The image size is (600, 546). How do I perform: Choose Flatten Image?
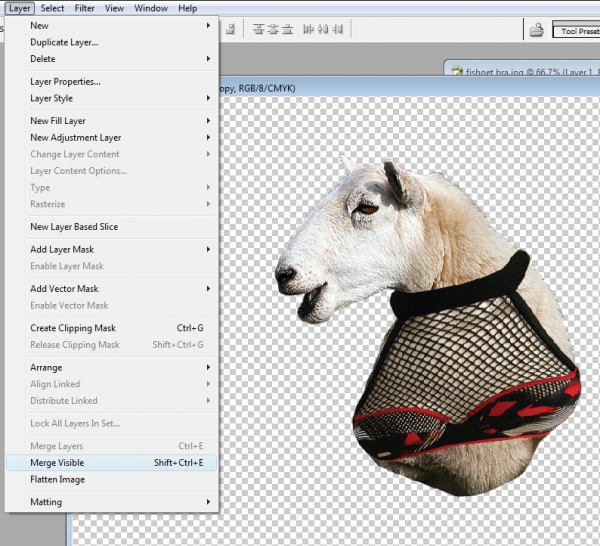[x=112, y=479]
